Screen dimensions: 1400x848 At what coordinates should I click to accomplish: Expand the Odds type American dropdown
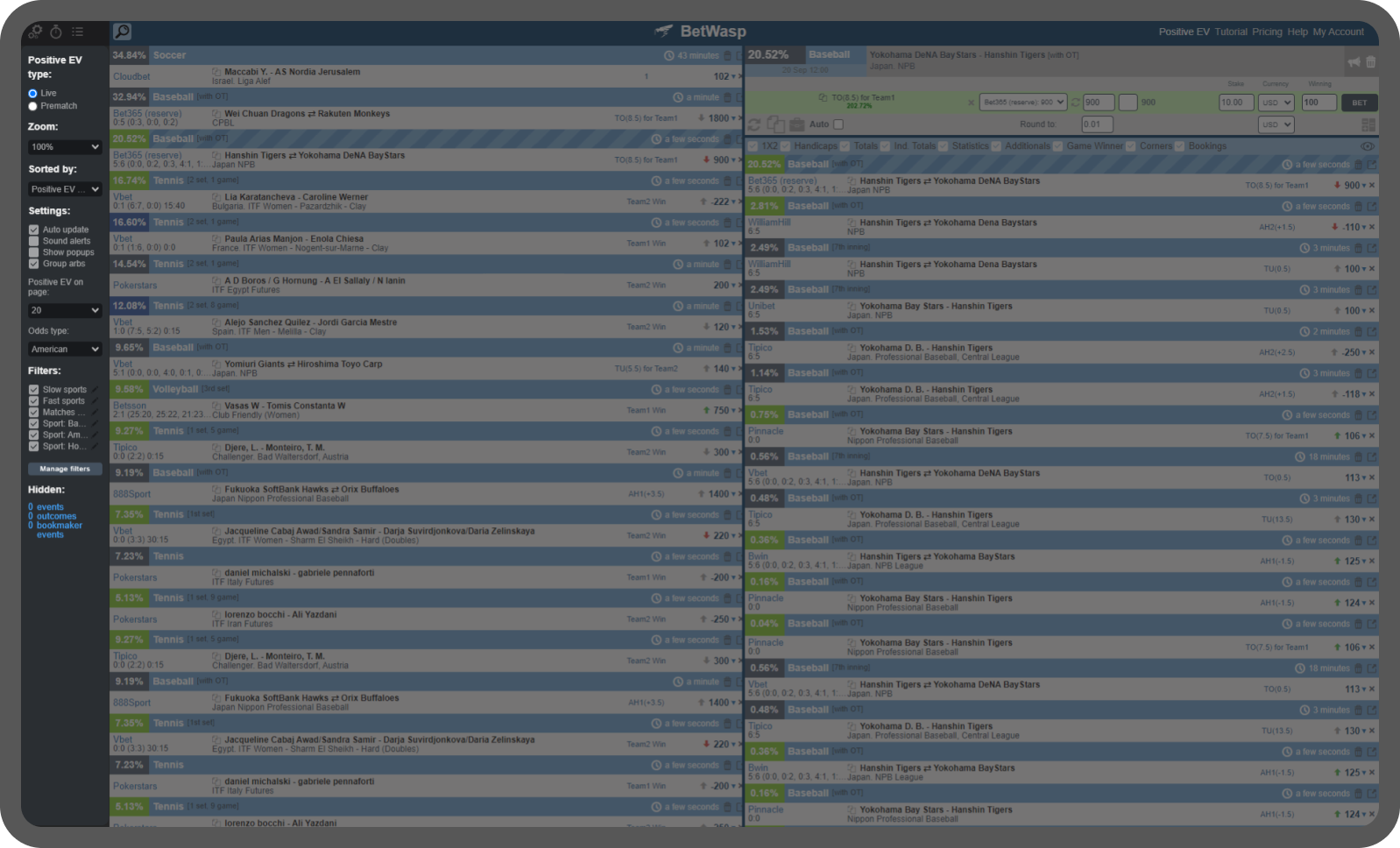coord(65,349)
